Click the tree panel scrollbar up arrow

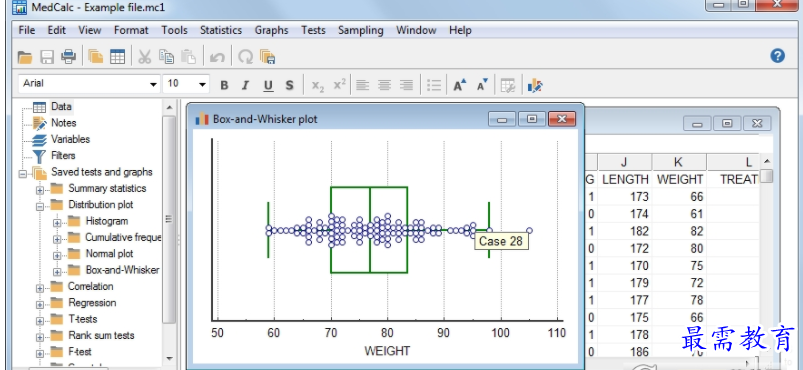pos(170,107)
